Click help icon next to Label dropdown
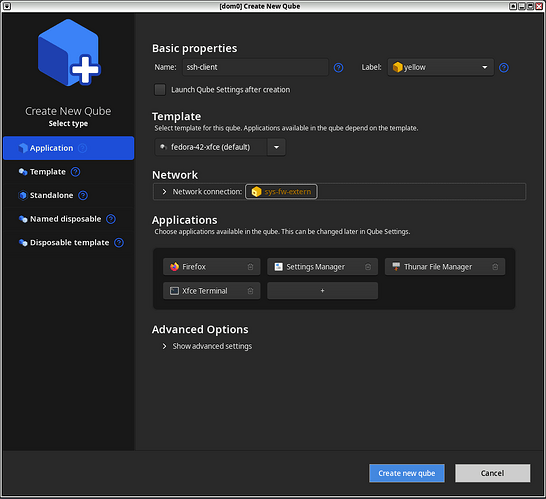The width and height of the screenshot is (546, 499). coord(504,68)
